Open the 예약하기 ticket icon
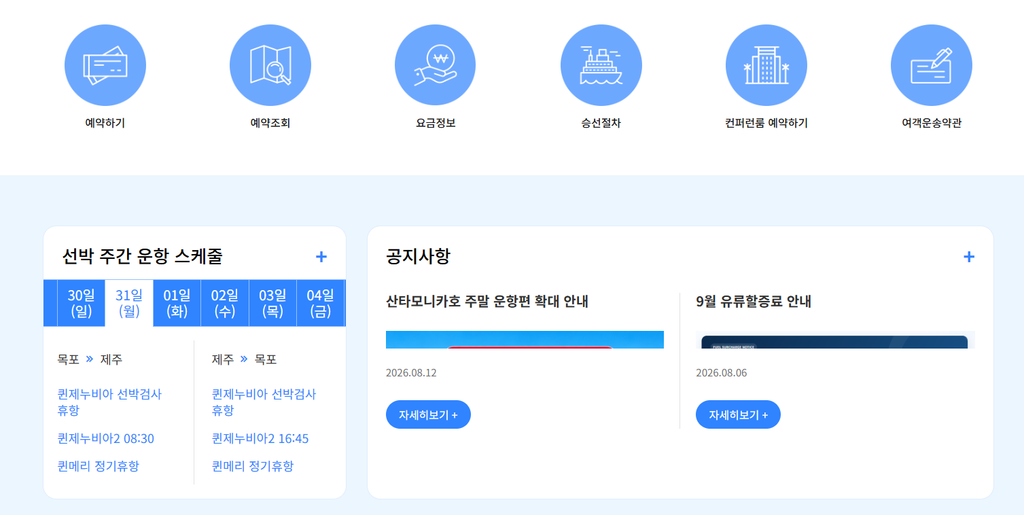Screen dimensions: 1024x515 coord(105,65)
